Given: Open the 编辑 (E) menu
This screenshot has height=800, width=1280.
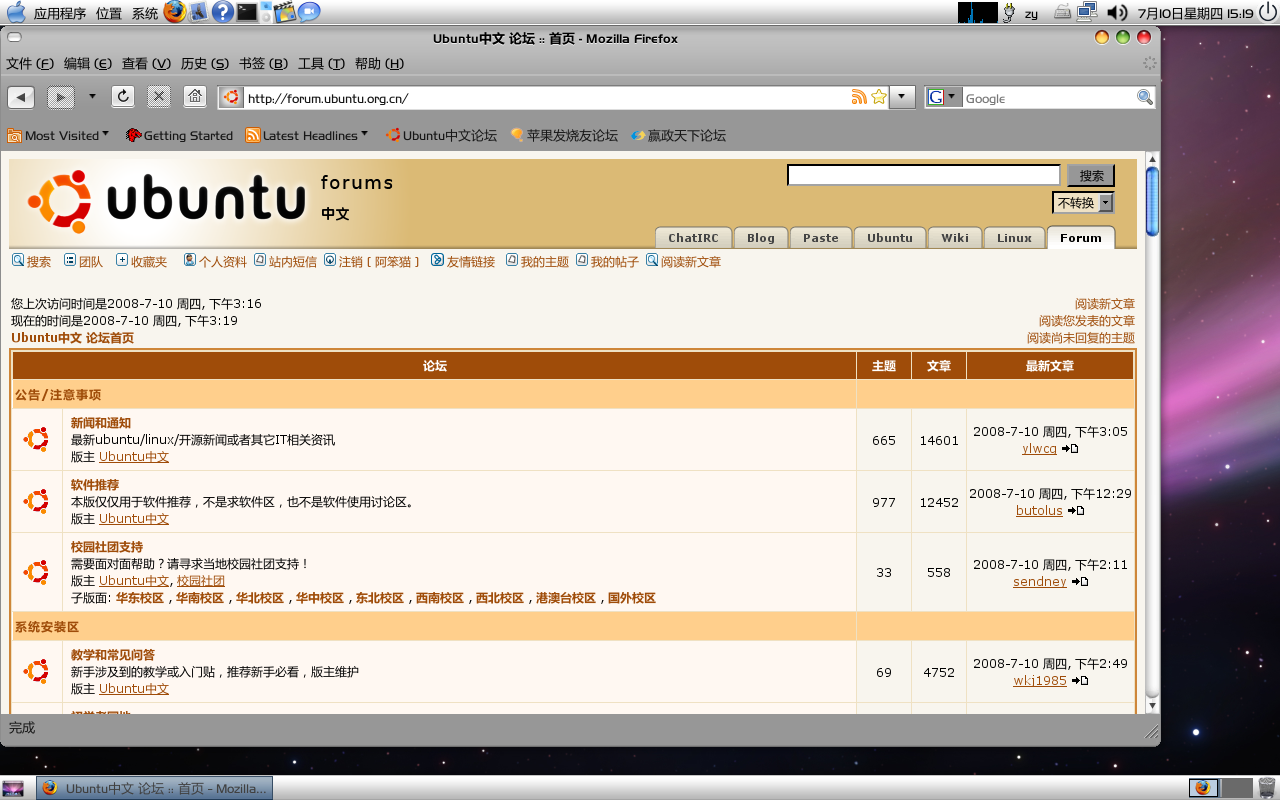Looking at the screenshot, I should pyautogui.click(x=88, y=63).
